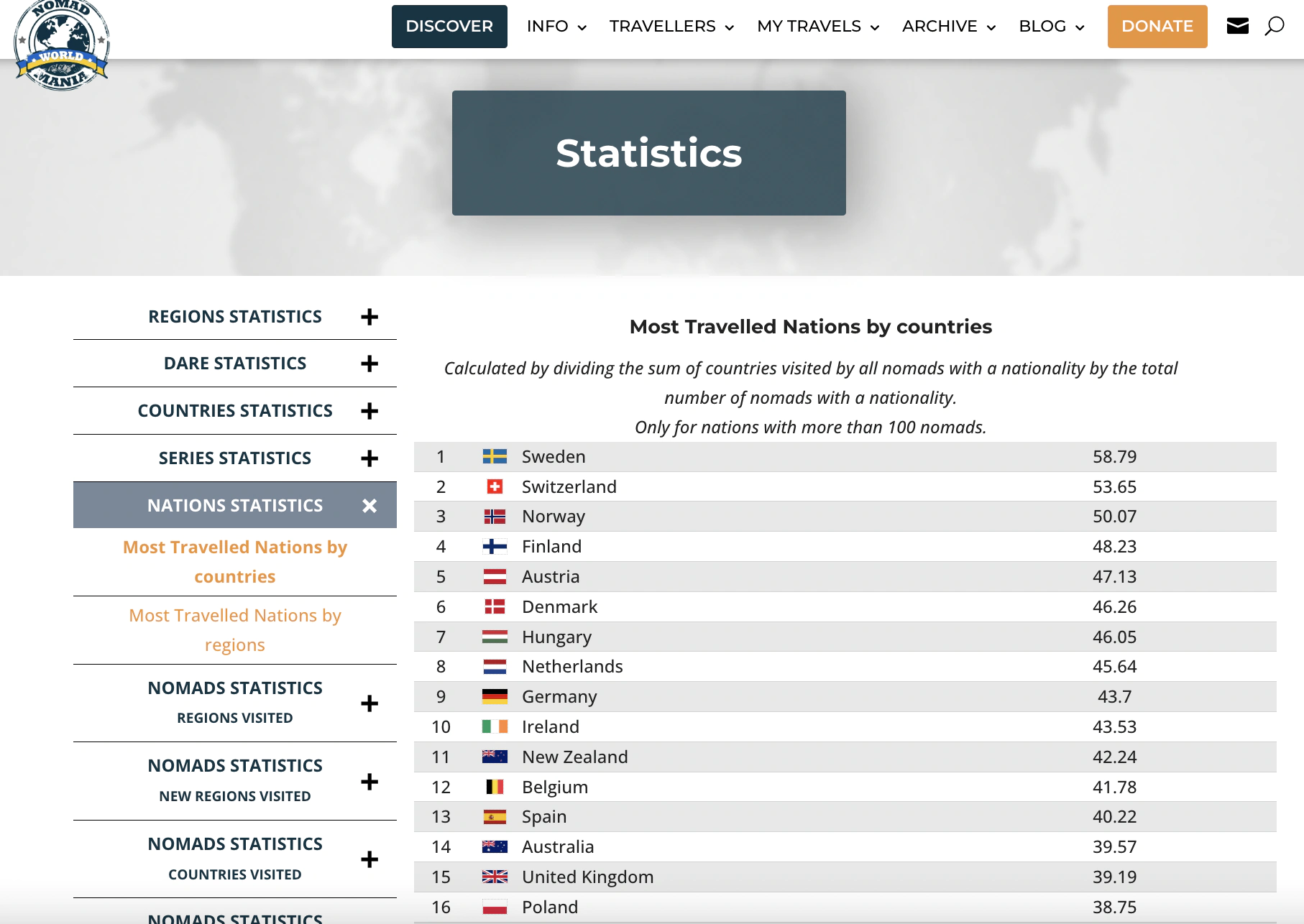Open Most Travelled Nations by regions link

[x=235, y=630]
